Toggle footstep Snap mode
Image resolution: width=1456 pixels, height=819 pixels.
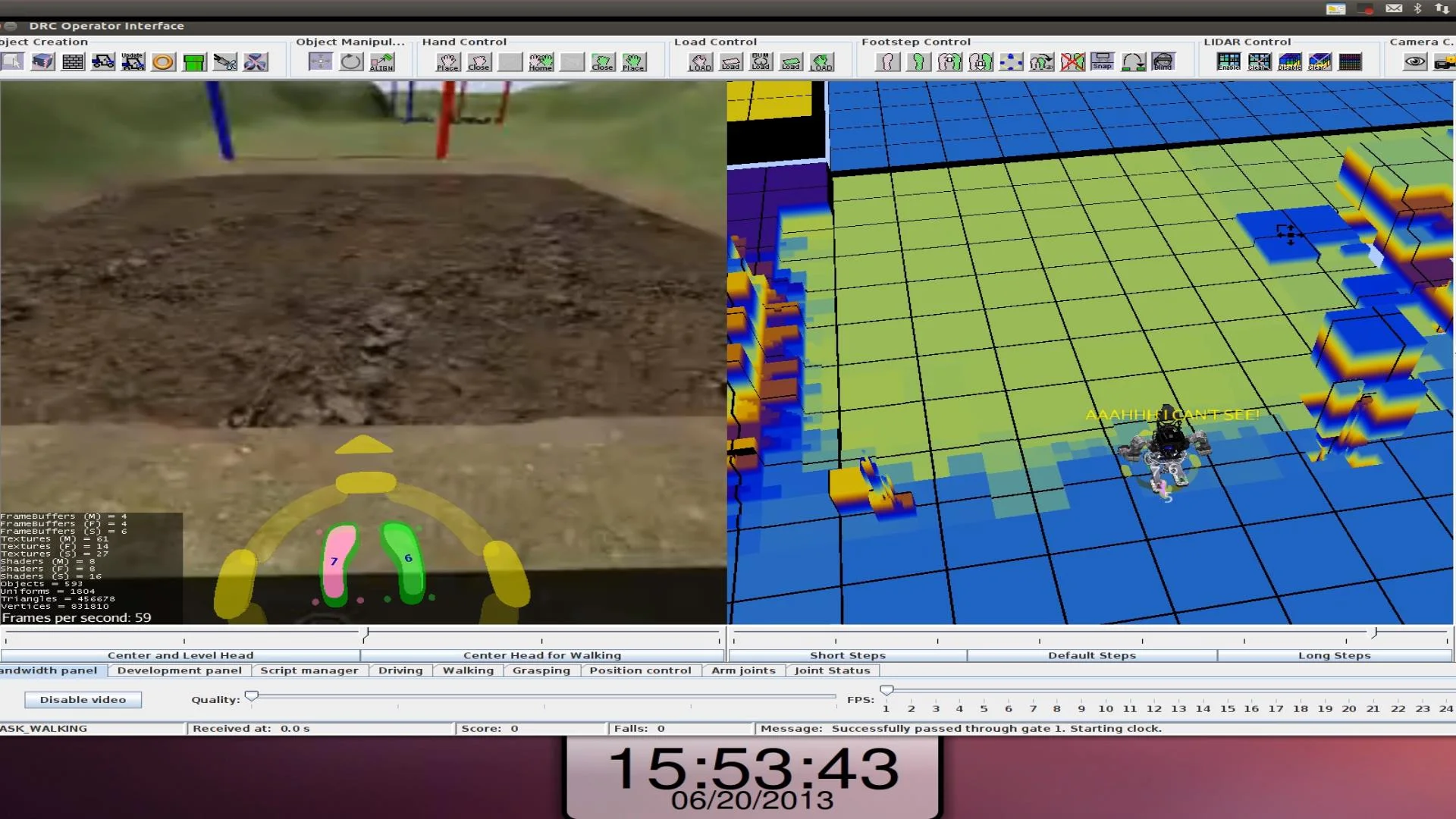pyautogui.click(x=1103, y=61)
